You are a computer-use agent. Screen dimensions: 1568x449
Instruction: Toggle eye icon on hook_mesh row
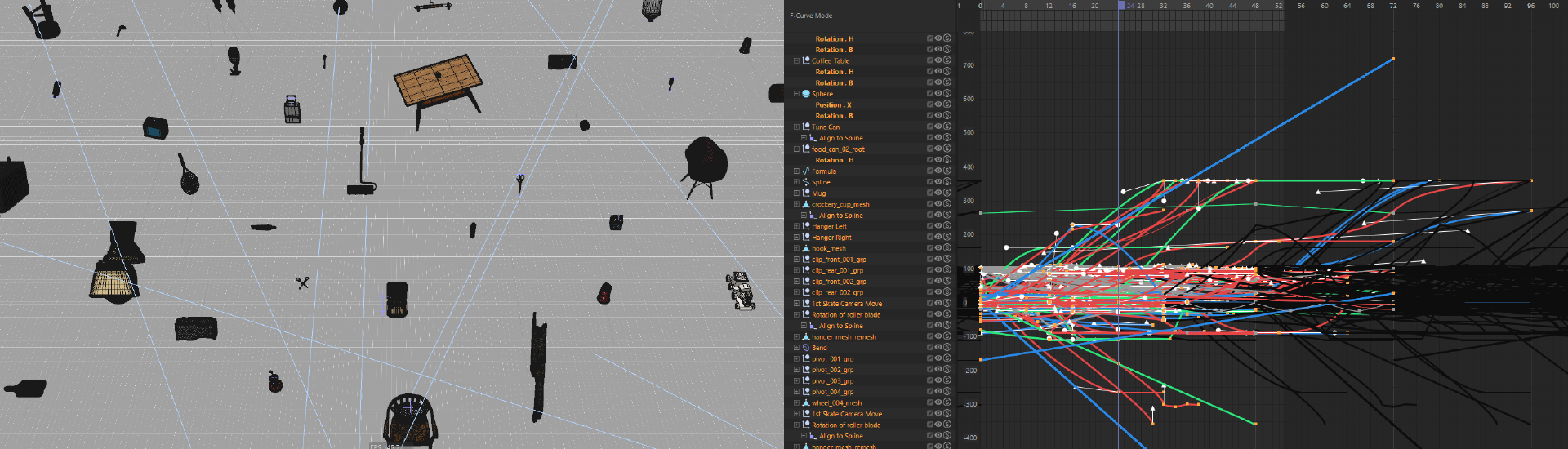pos(938,248)
